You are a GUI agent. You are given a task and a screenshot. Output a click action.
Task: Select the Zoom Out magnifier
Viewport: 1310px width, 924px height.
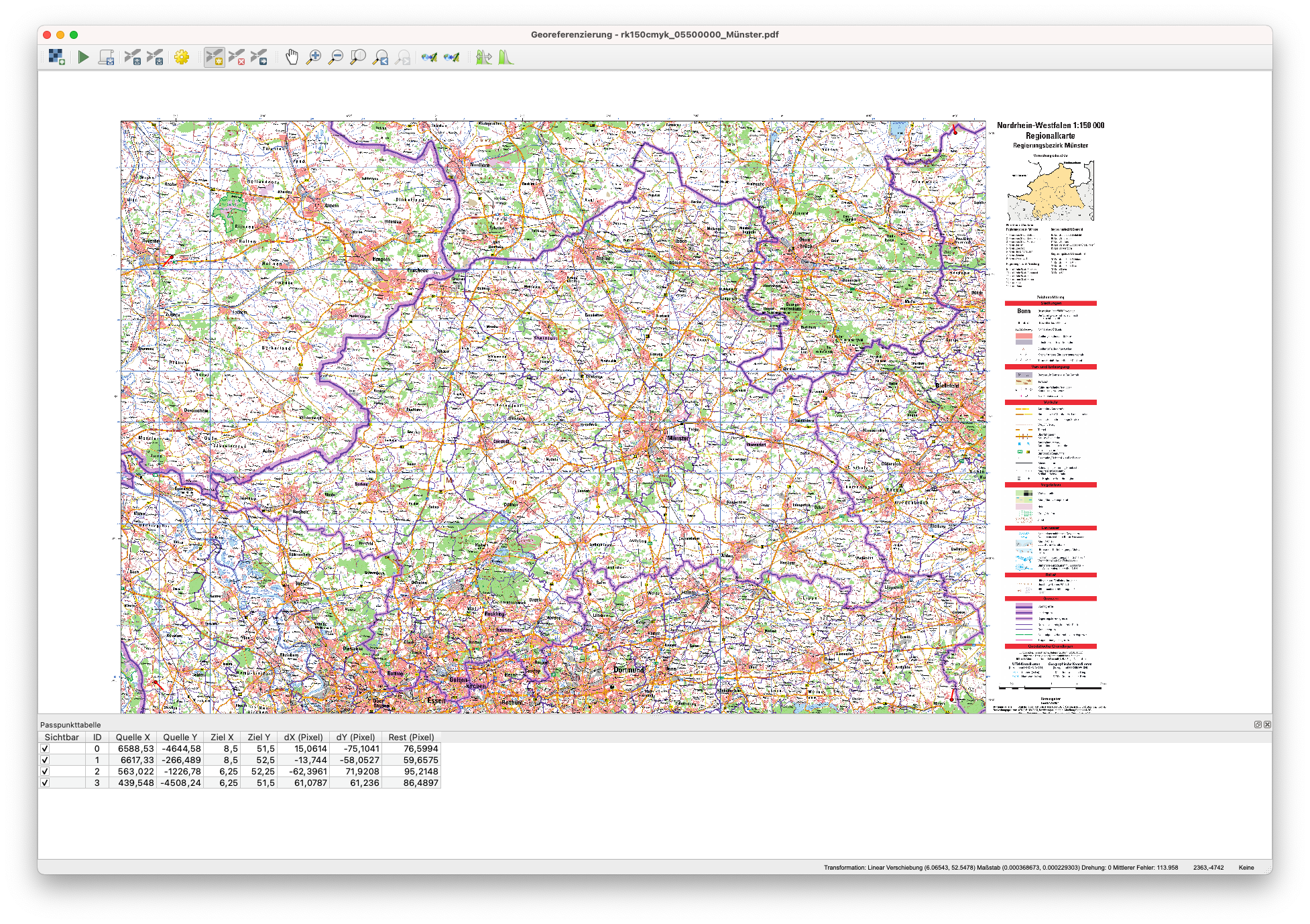pyautogui.click(x=336, y=57)
